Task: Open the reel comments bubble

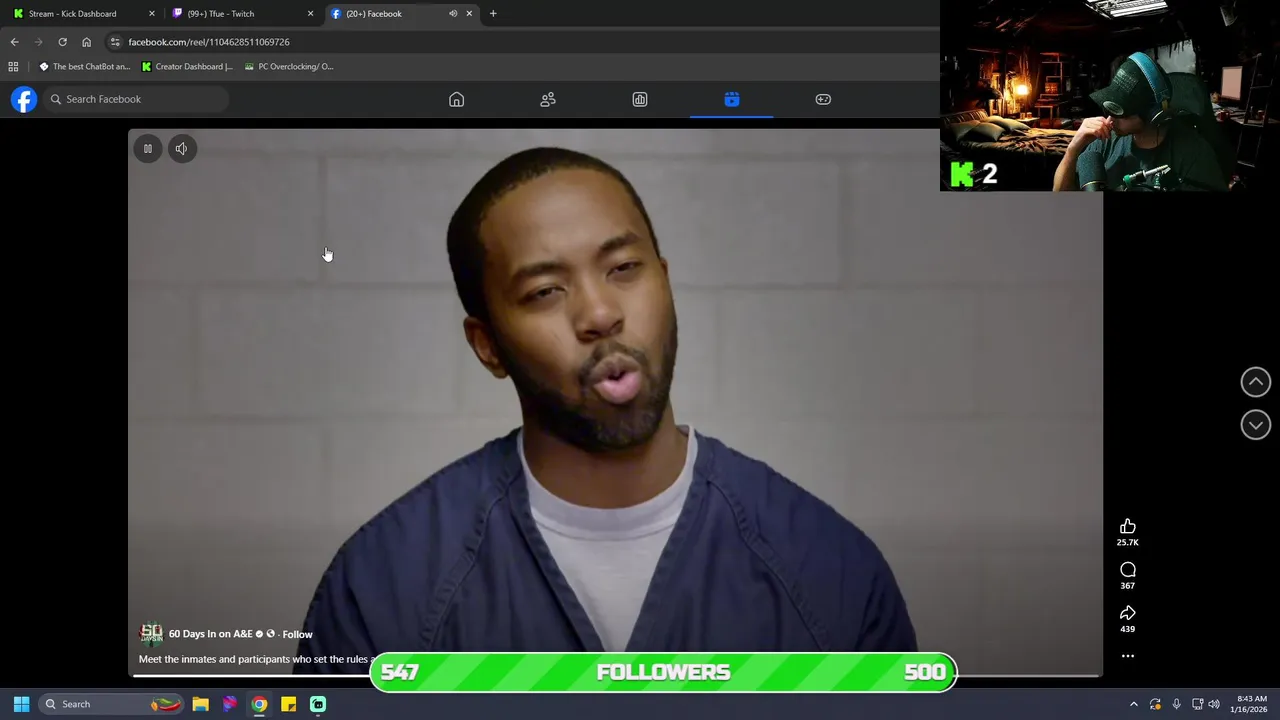Action: [x=1127, y=570]
